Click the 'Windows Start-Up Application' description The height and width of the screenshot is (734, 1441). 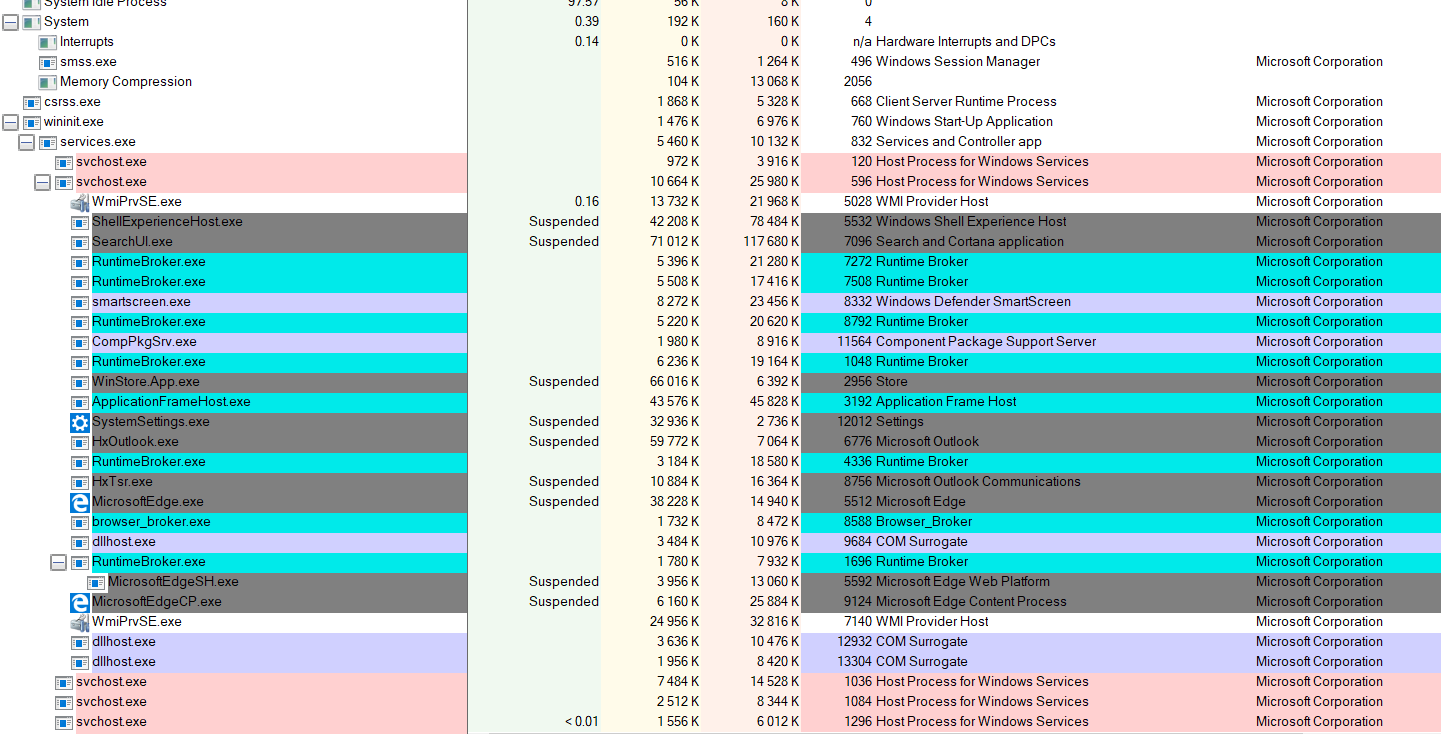click(x=964, y=122)
